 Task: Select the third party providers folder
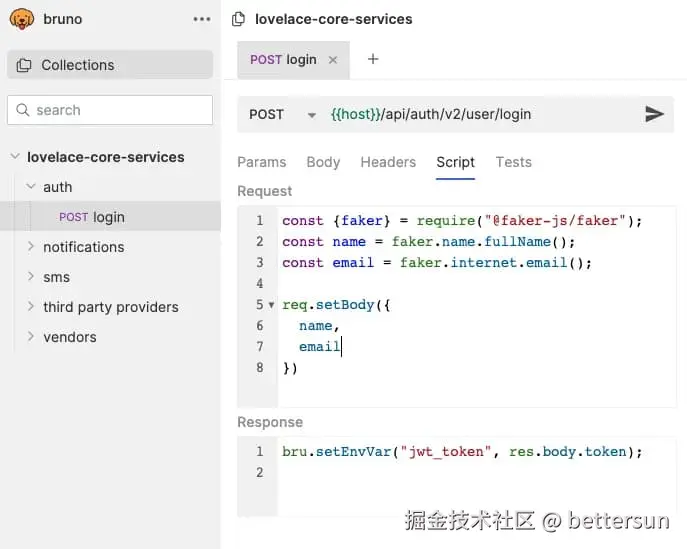click(110, 307)
